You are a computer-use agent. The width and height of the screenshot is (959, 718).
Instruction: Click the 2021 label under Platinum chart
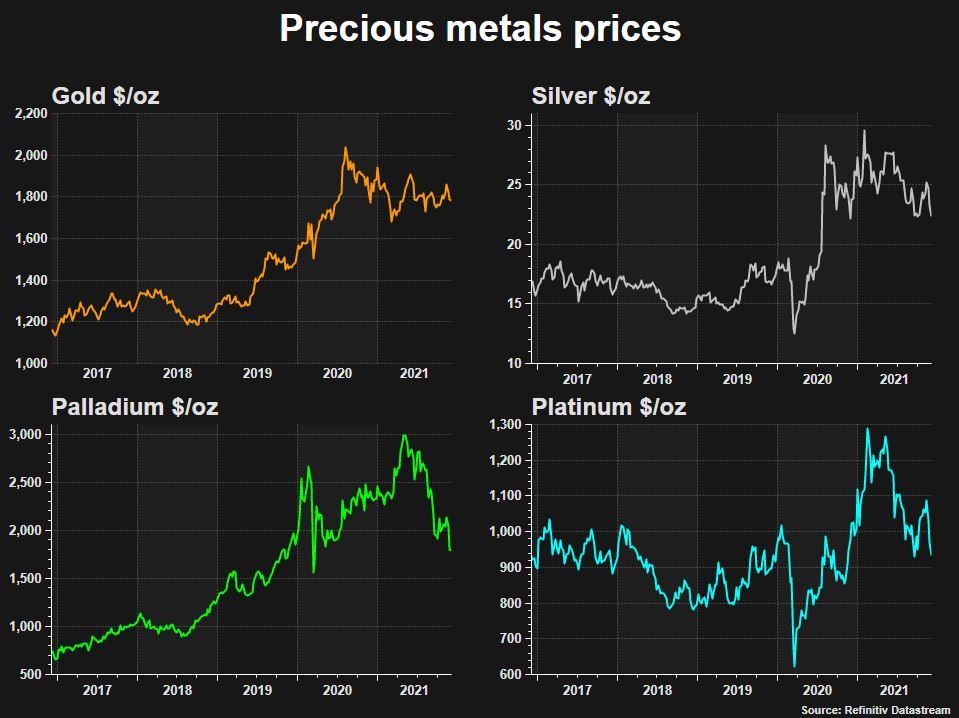894,690
